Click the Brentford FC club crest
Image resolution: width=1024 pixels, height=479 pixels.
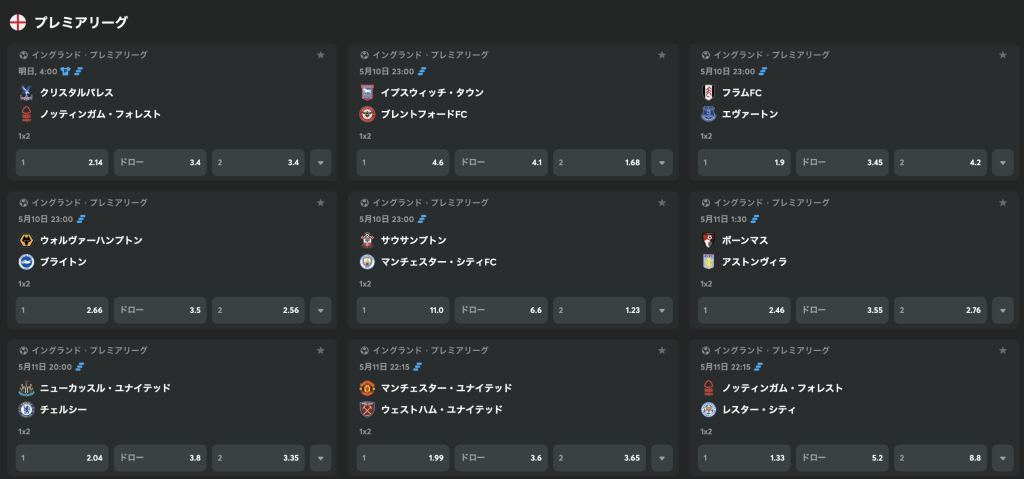367,114
